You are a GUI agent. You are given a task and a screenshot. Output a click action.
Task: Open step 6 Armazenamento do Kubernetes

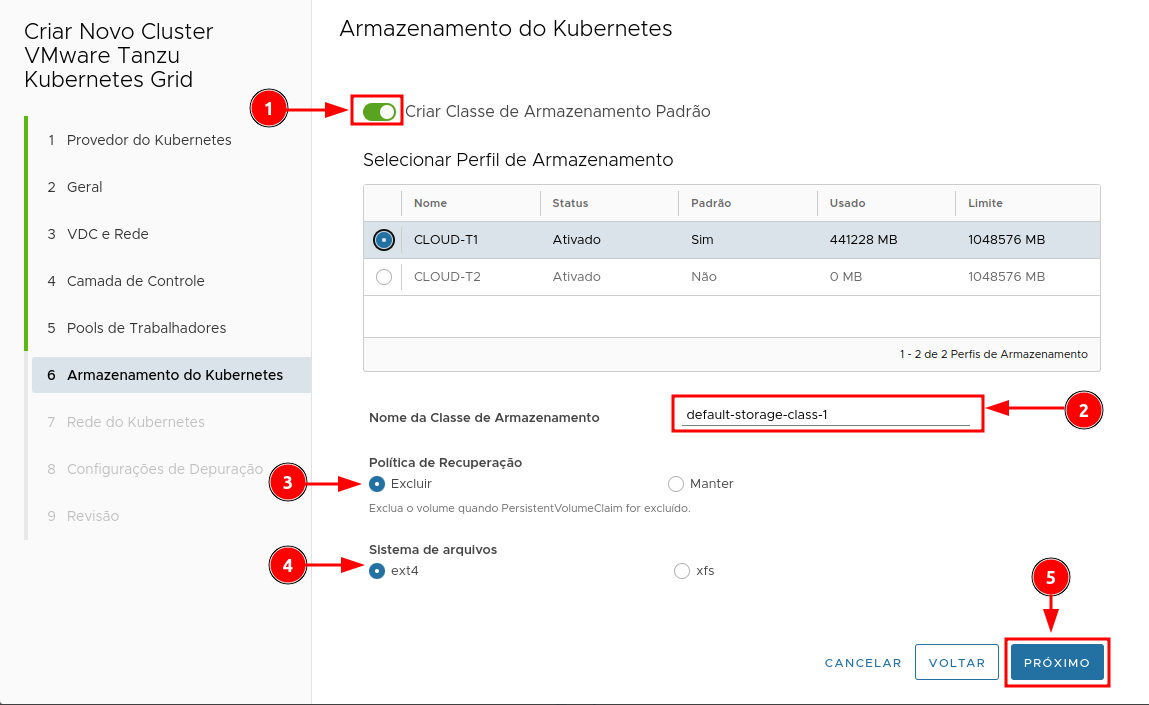click(171, 374)
